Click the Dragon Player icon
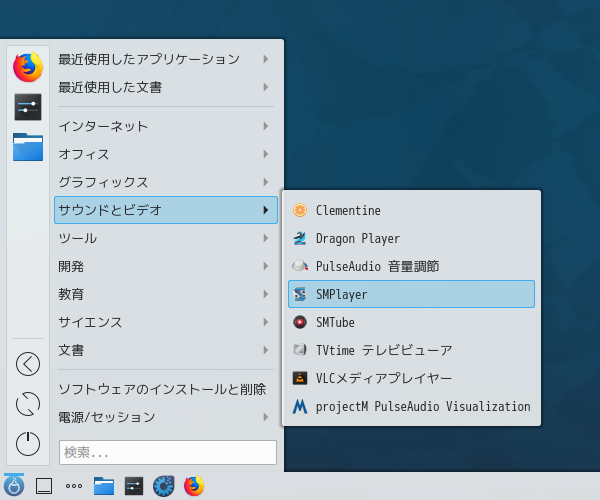 point(300,238)
